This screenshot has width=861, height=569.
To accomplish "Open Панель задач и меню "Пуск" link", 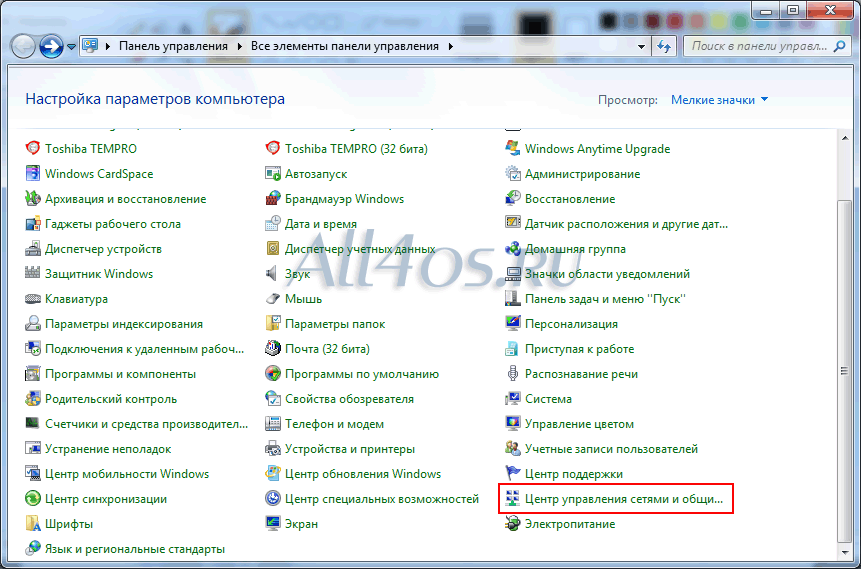I will 606,299.
